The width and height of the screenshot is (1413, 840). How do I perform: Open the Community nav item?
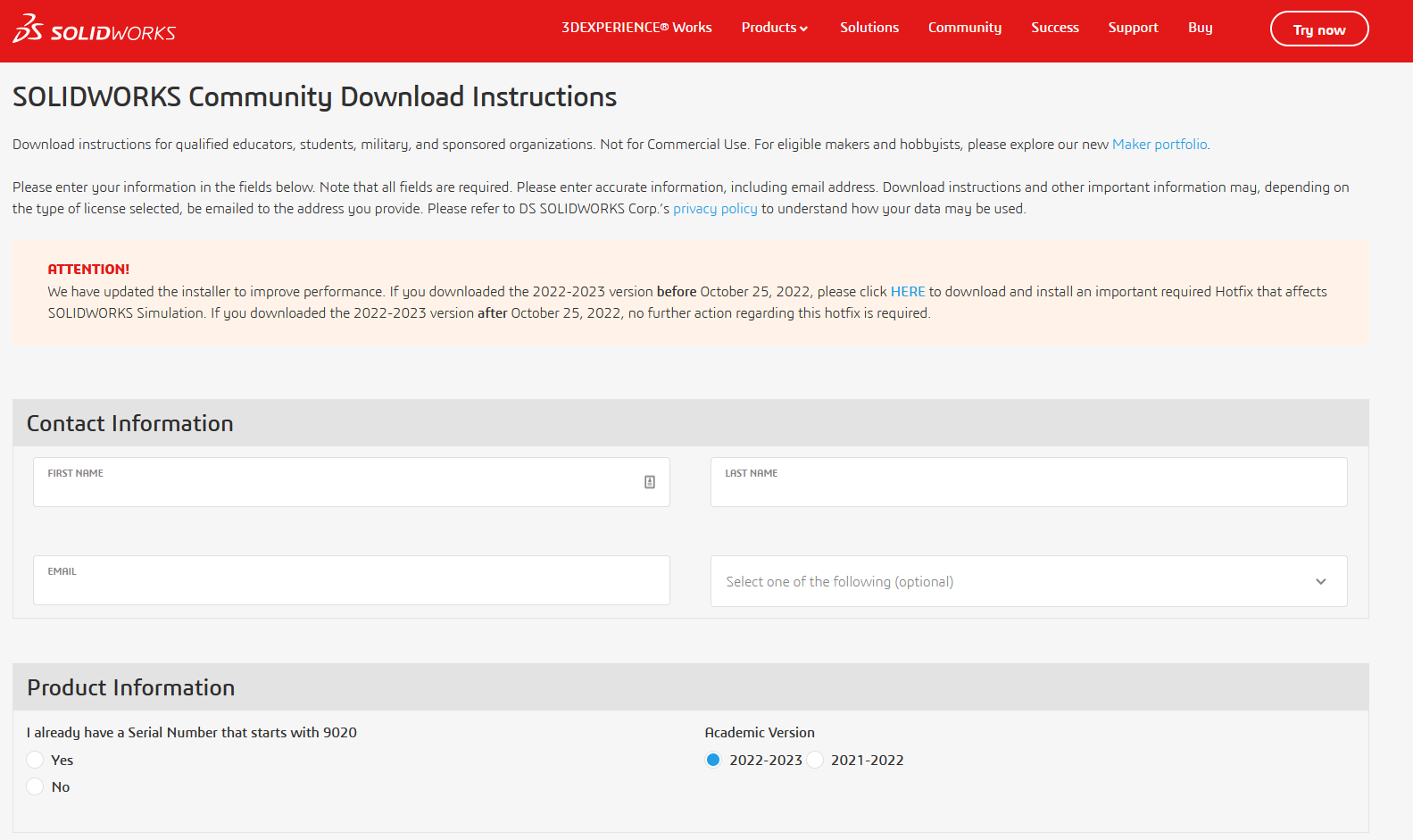tap(965, 28)
